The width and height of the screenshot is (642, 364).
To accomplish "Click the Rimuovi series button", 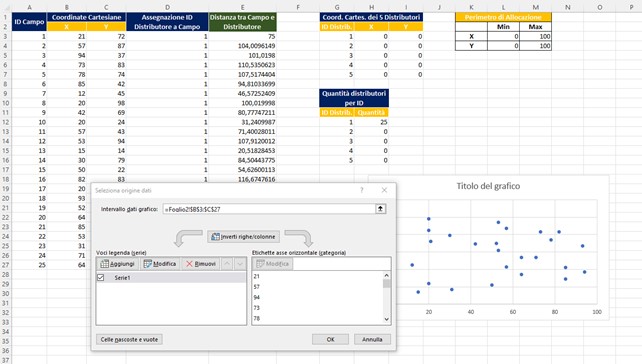I will (201, 264).
